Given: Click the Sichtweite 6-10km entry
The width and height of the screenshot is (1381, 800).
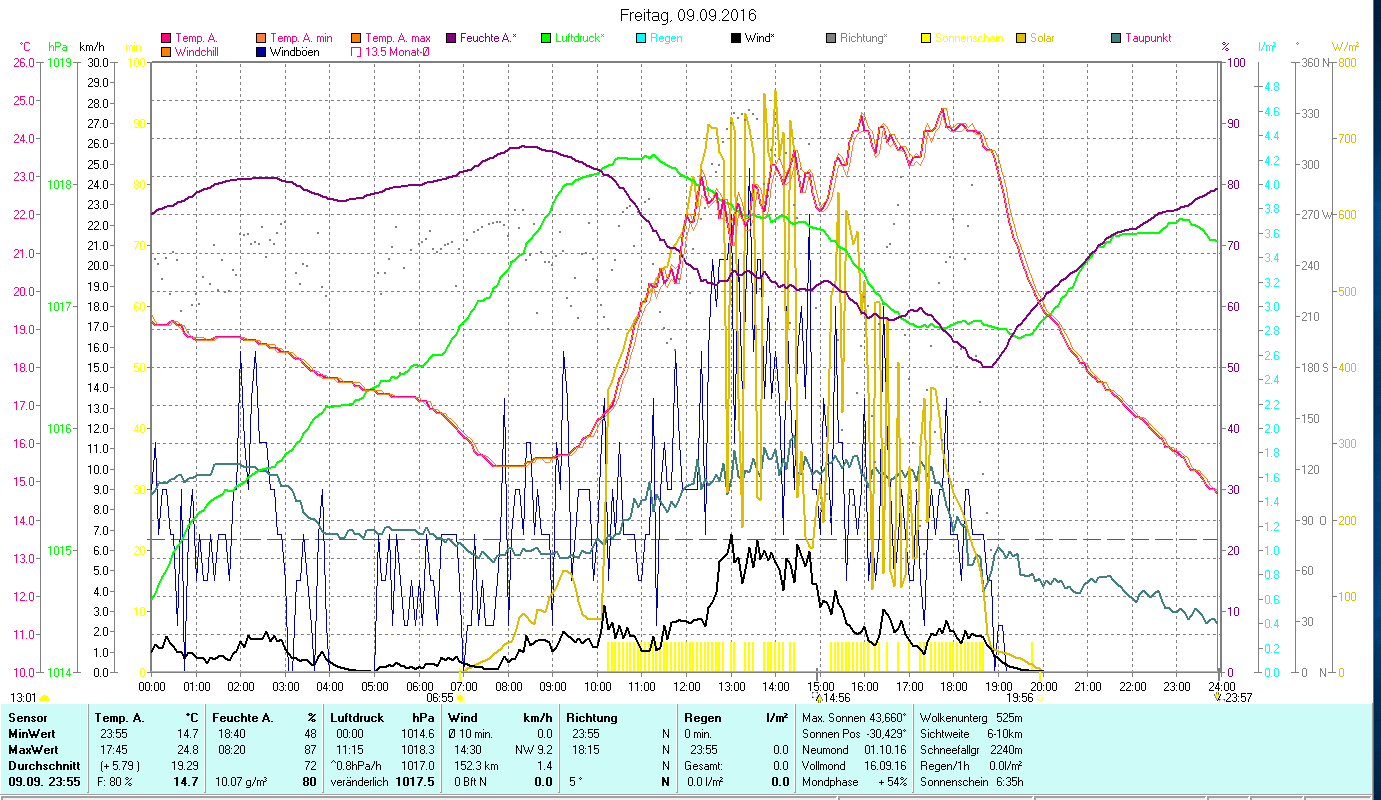Looking at the screenshot, I should (x=972, y=733).
